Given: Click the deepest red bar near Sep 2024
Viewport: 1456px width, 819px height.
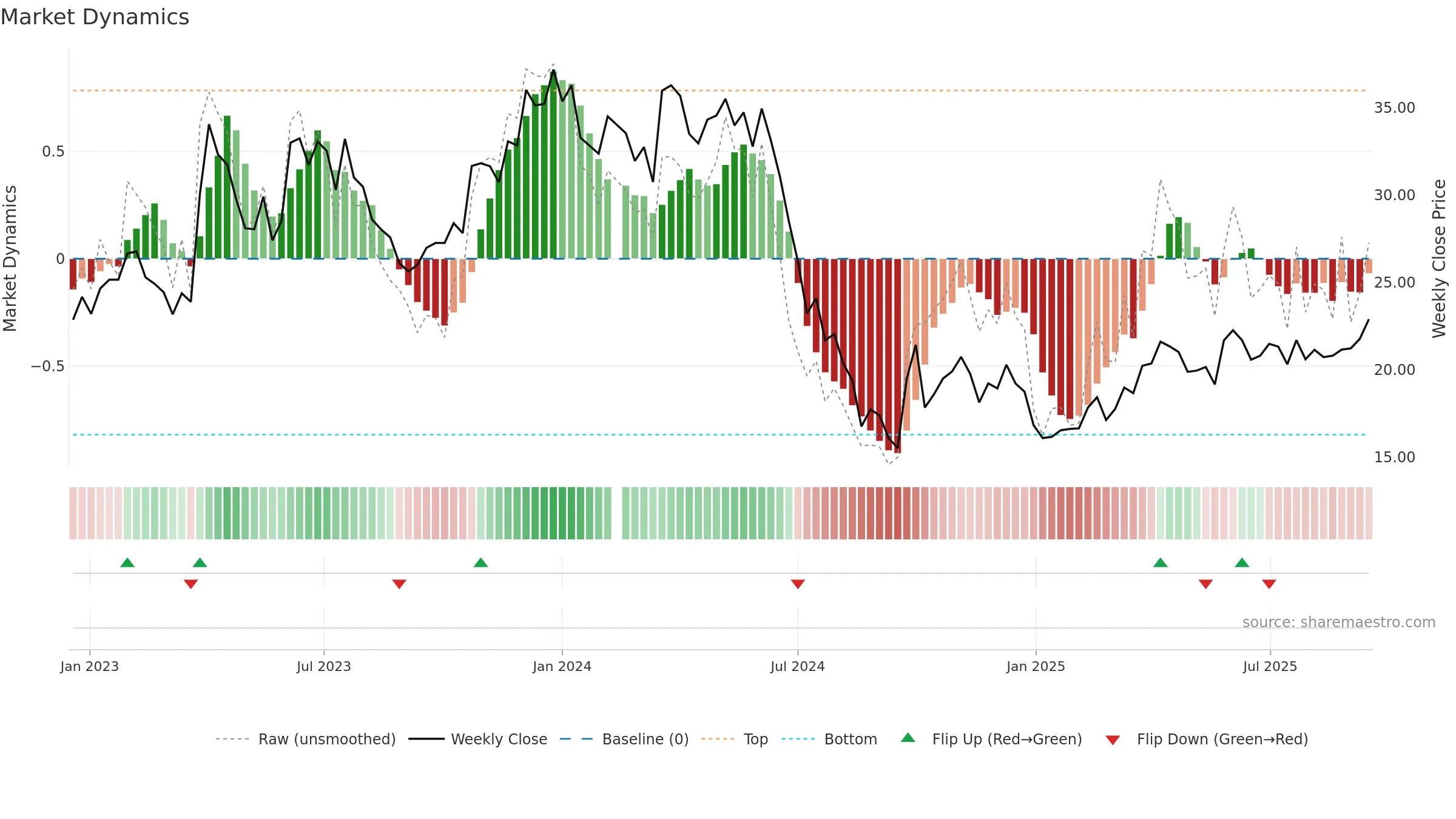Looking at the screenshot, I should pyautogui.click(x=897, y=356).
